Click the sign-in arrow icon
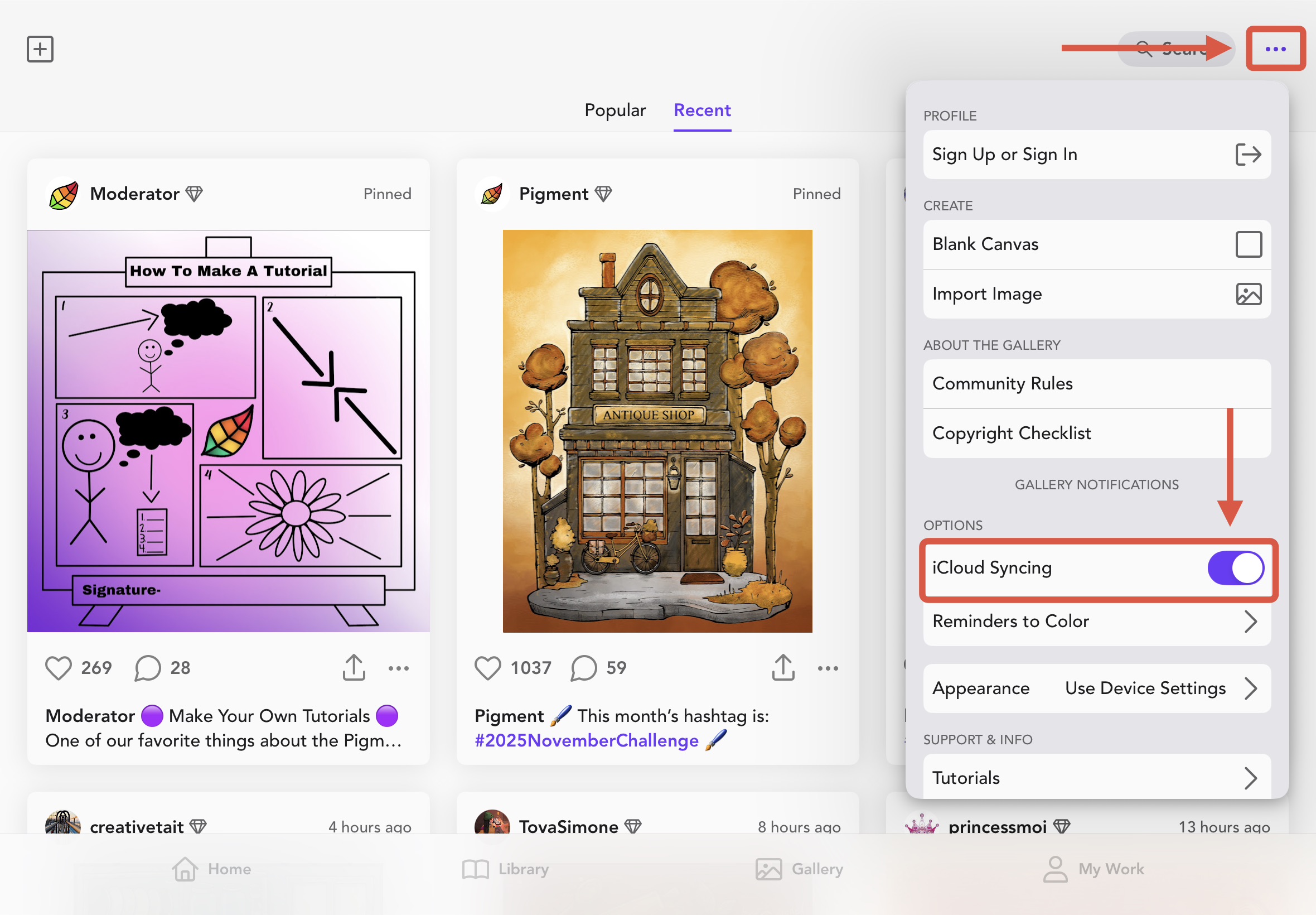 tap(1248, 154)
